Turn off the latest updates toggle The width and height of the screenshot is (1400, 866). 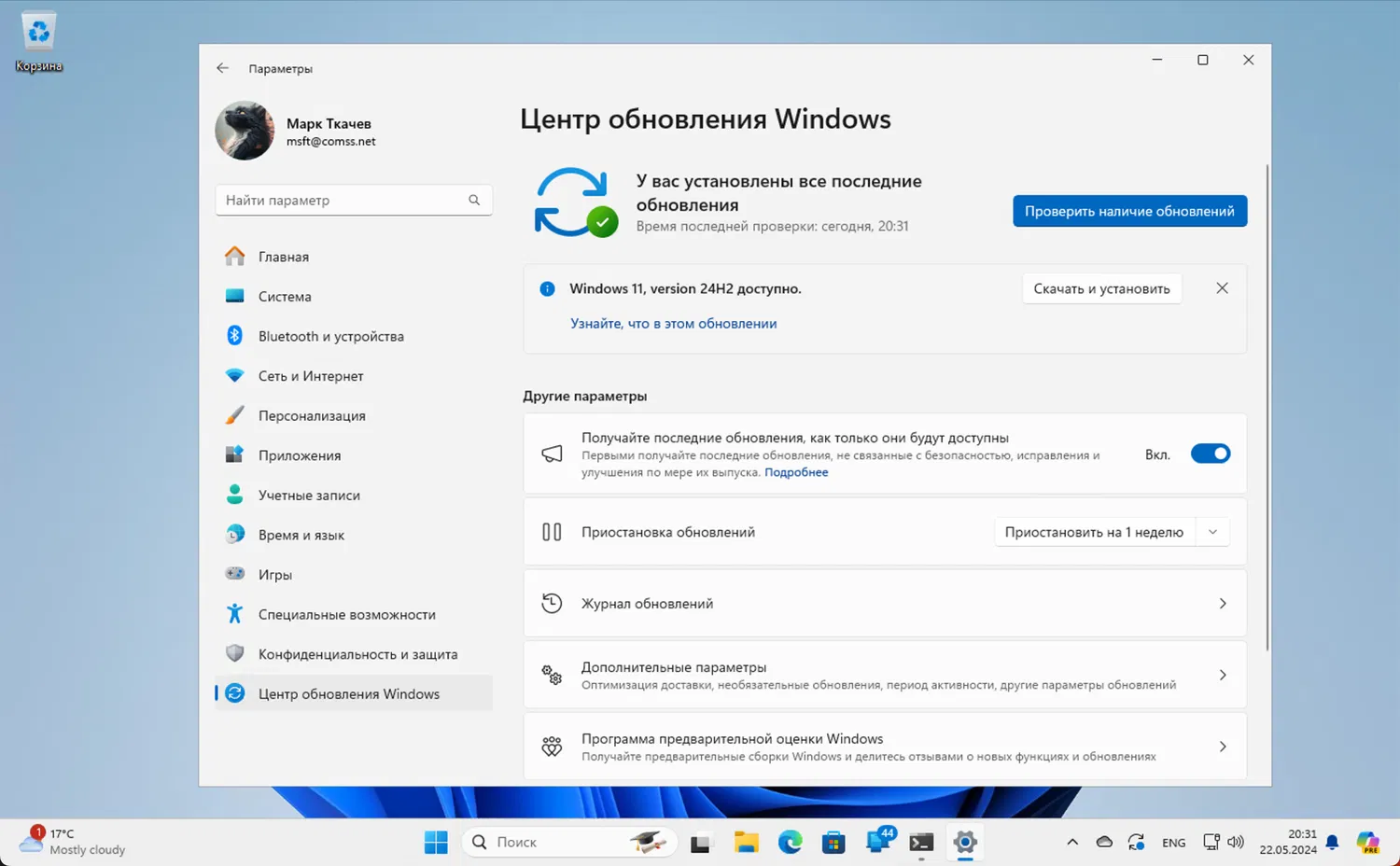point(1211,454)
